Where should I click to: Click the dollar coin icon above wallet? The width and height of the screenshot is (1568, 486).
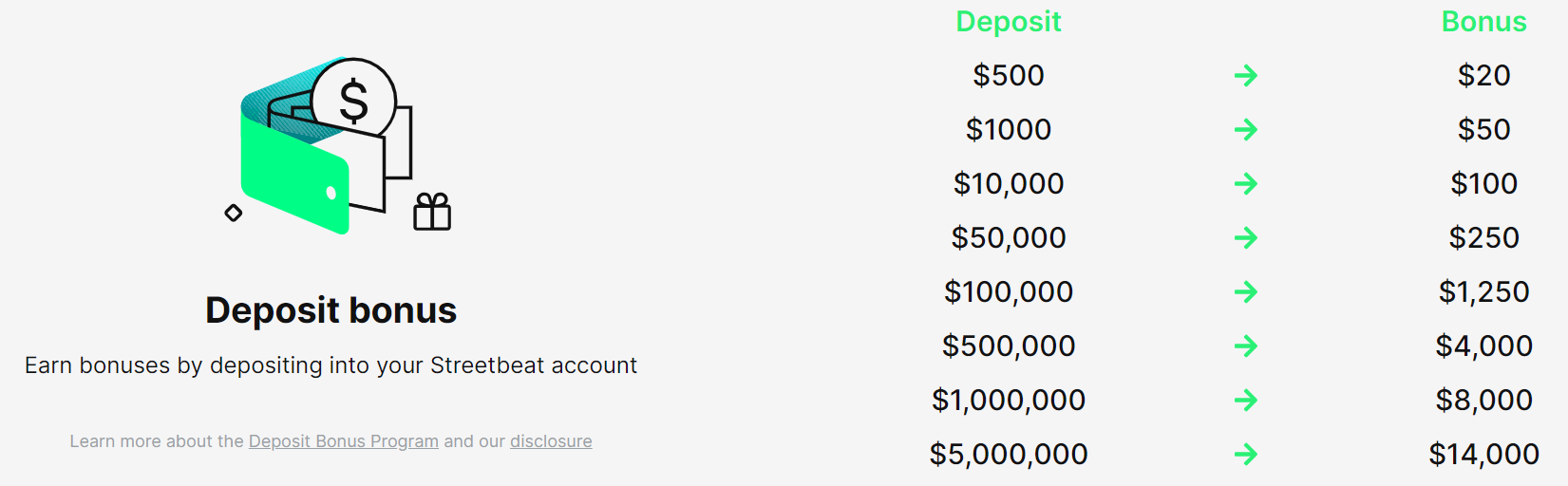[353, 100]
